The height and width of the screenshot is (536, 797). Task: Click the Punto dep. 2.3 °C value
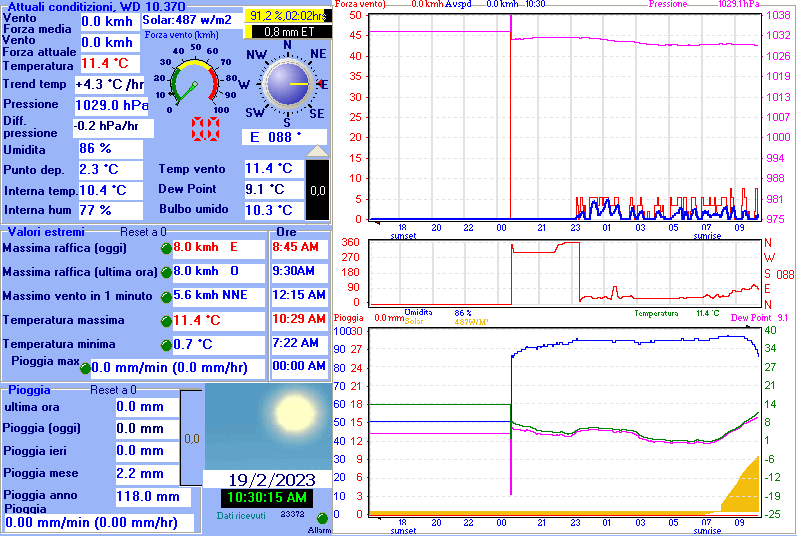tap(110, 170)
